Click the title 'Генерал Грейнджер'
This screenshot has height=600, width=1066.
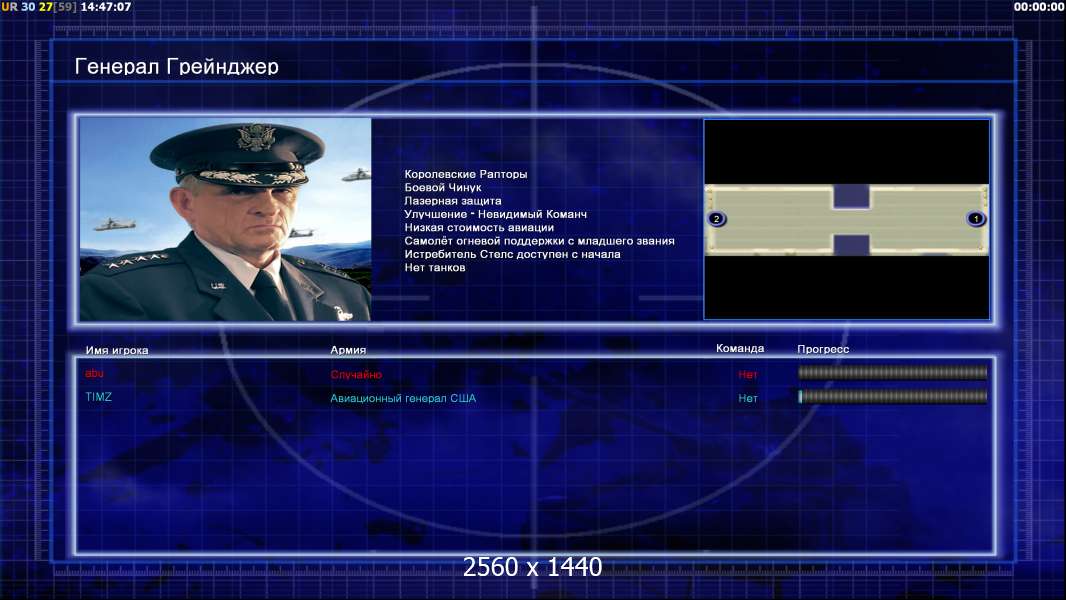click(x=177, y=66)
